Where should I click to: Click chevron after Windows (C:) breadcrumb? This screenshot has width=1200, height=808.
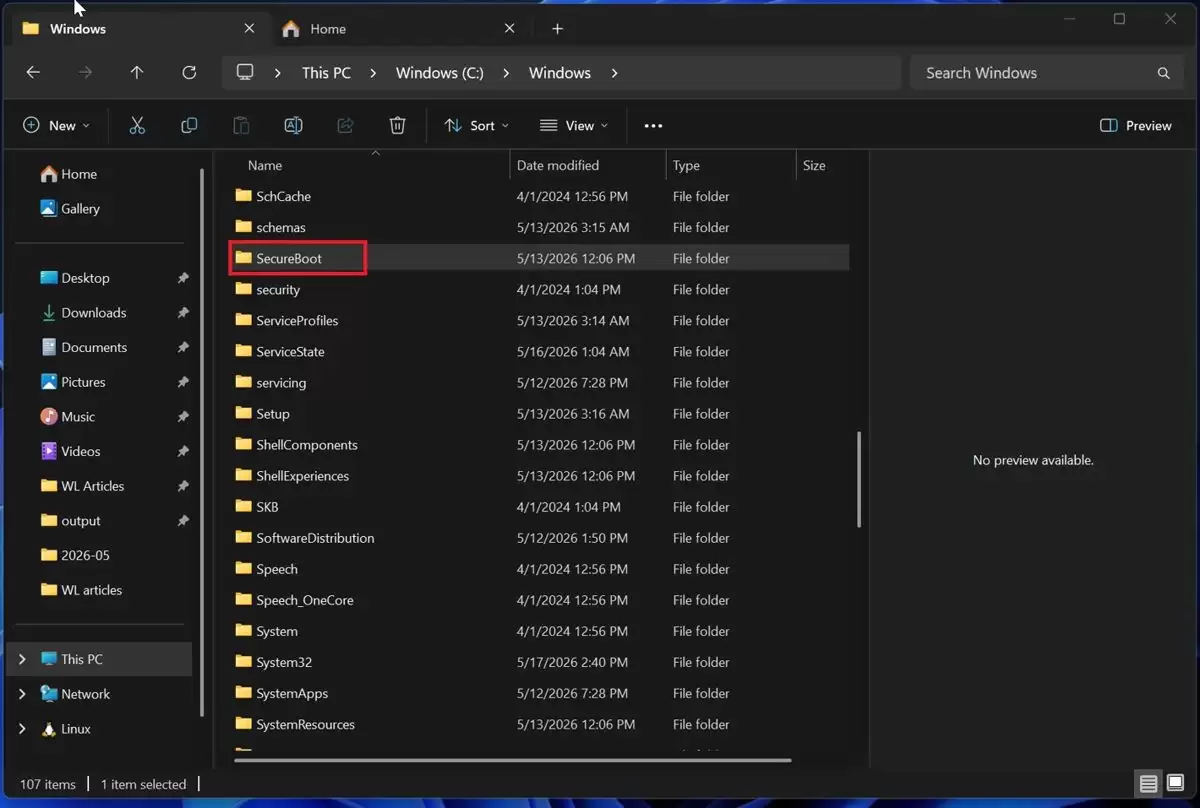pyautogui.click(x=506, y=73)
